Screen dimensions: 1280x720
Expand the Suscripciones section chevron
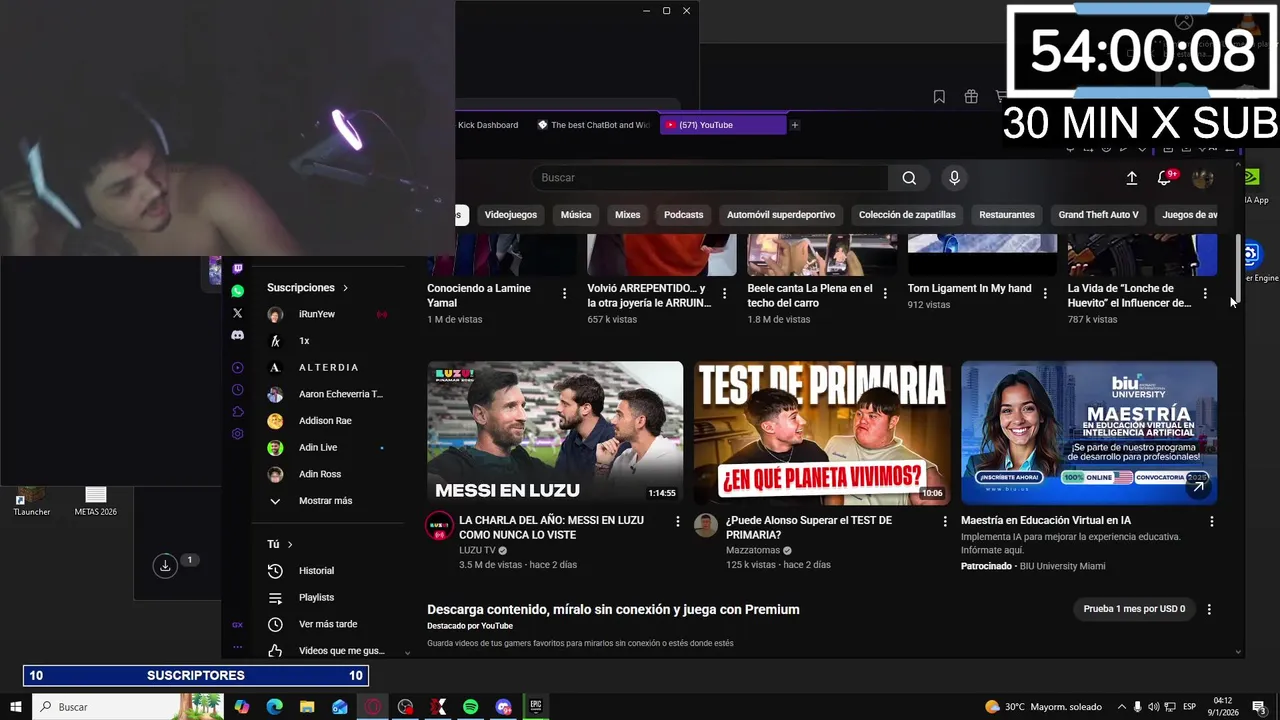[x=346, y=288]
